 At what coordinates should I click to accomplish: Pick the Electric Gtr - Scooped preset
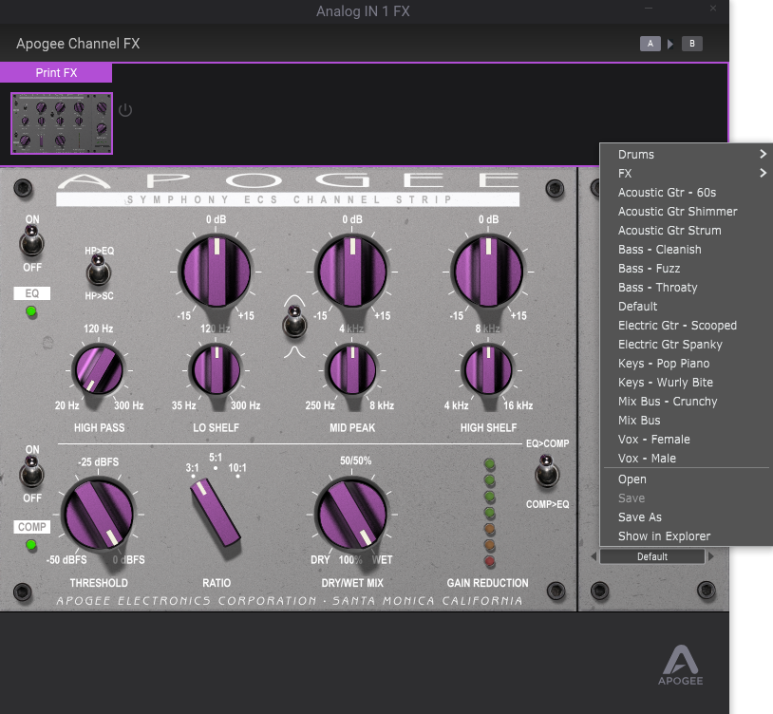688,325
